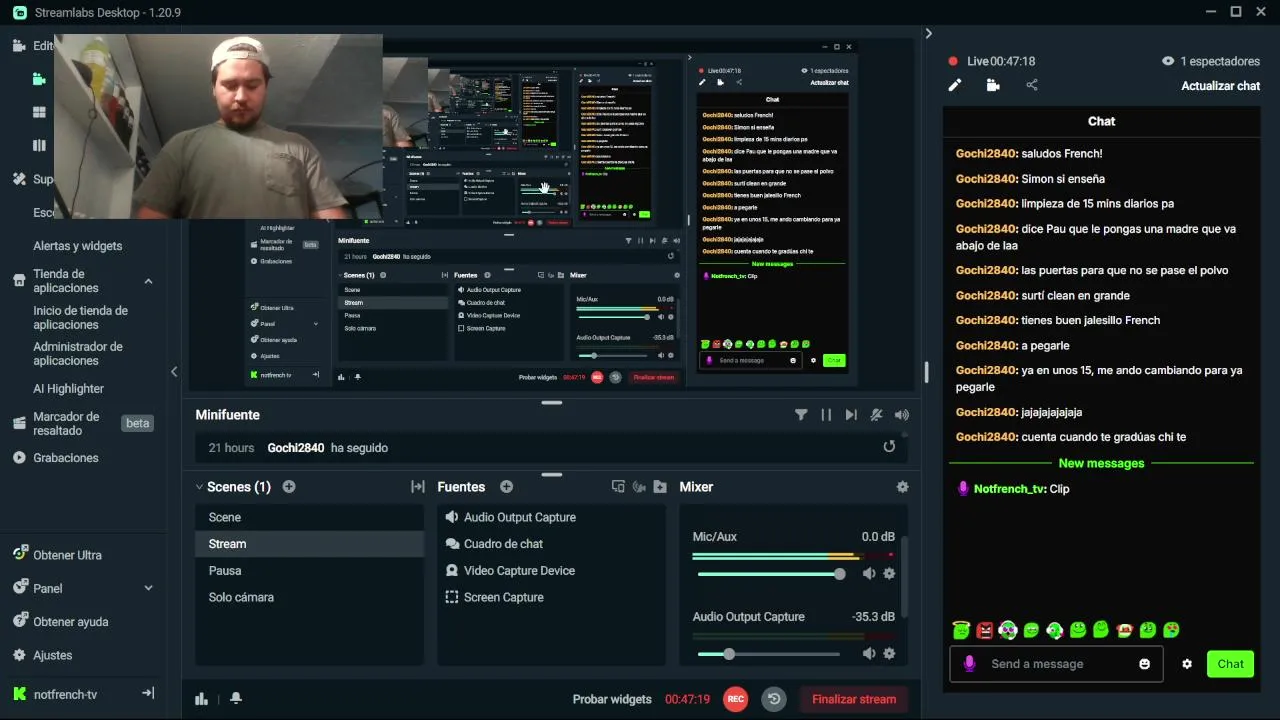Open the chat settings gear
The image size is (1280, 720).
[1187, 664]
